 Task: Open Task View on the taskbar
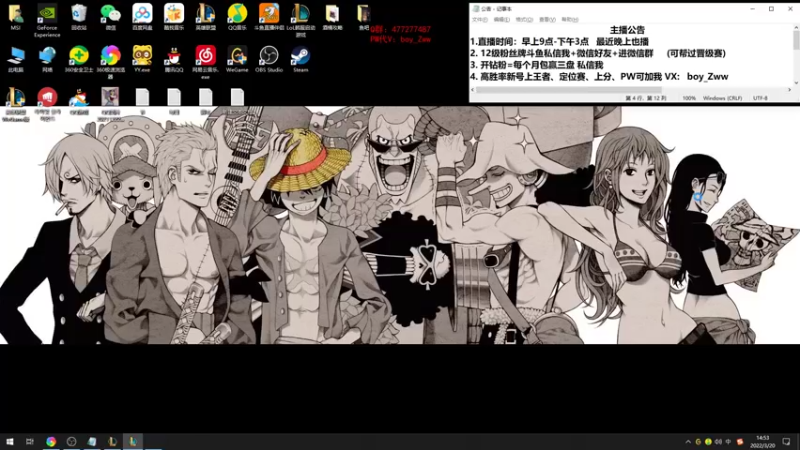point(30,442)
